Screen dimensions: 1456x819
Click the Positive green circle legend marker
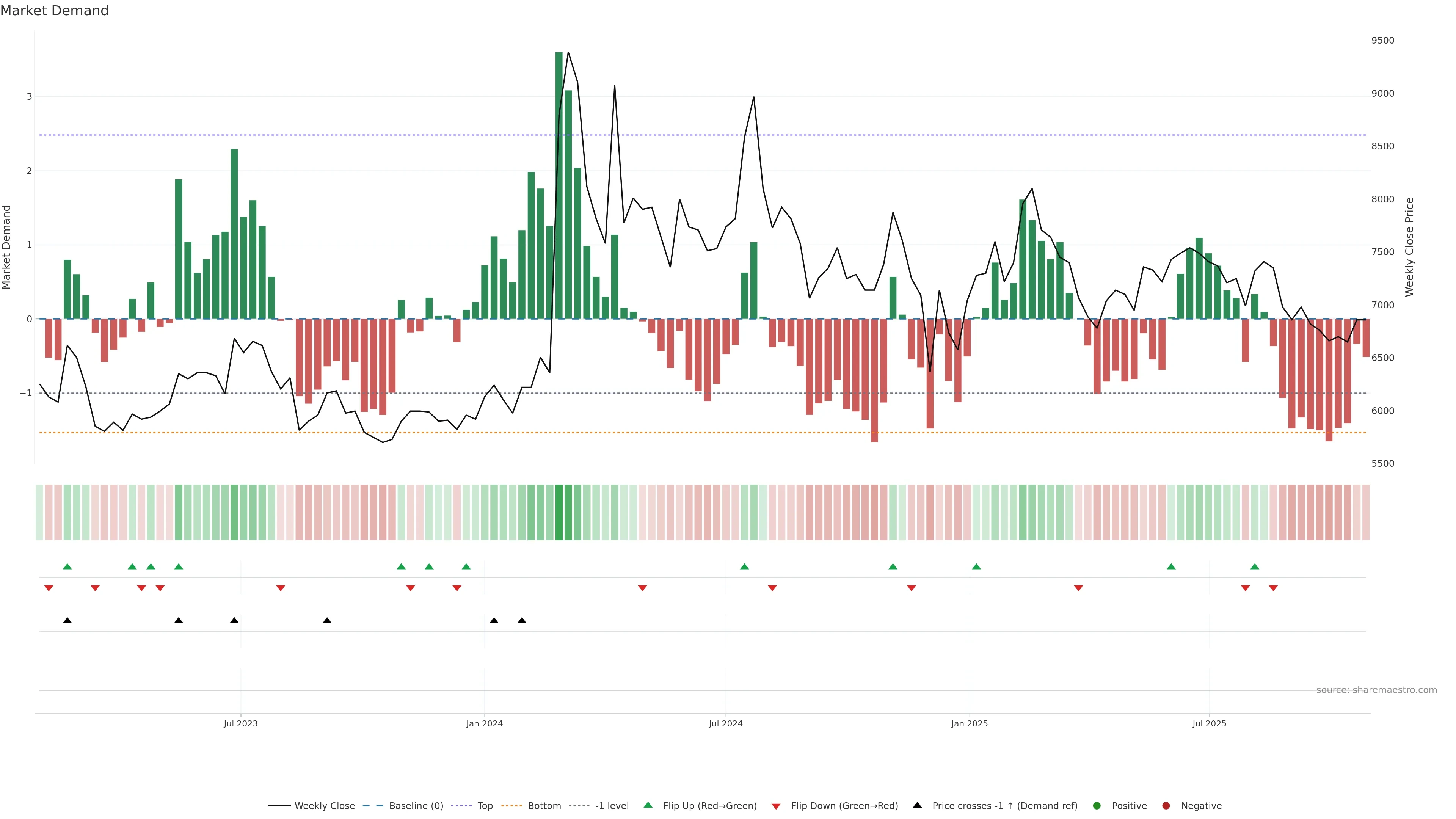click(x=1097, y=806)
